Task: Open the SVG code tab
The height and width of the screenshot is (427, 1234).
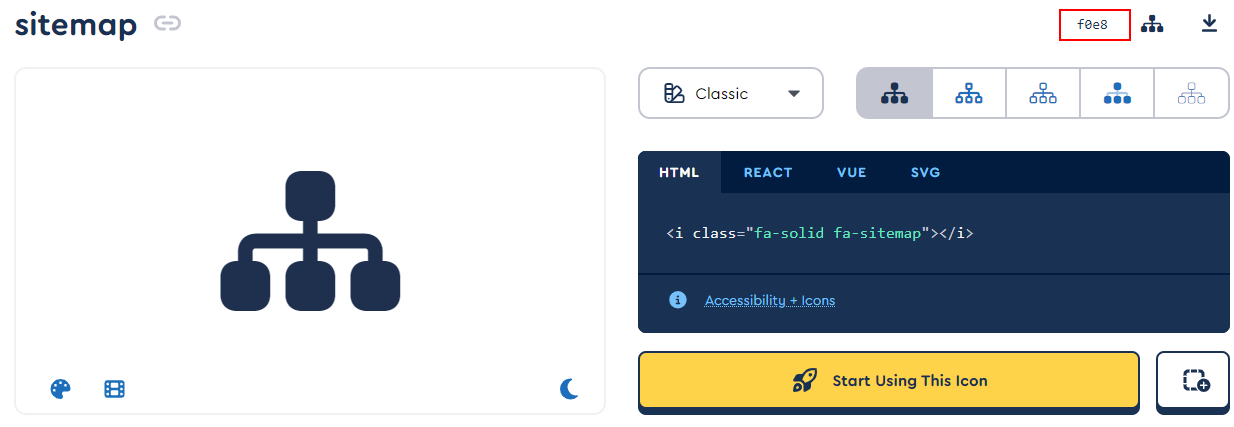Action: click(925, 172)
